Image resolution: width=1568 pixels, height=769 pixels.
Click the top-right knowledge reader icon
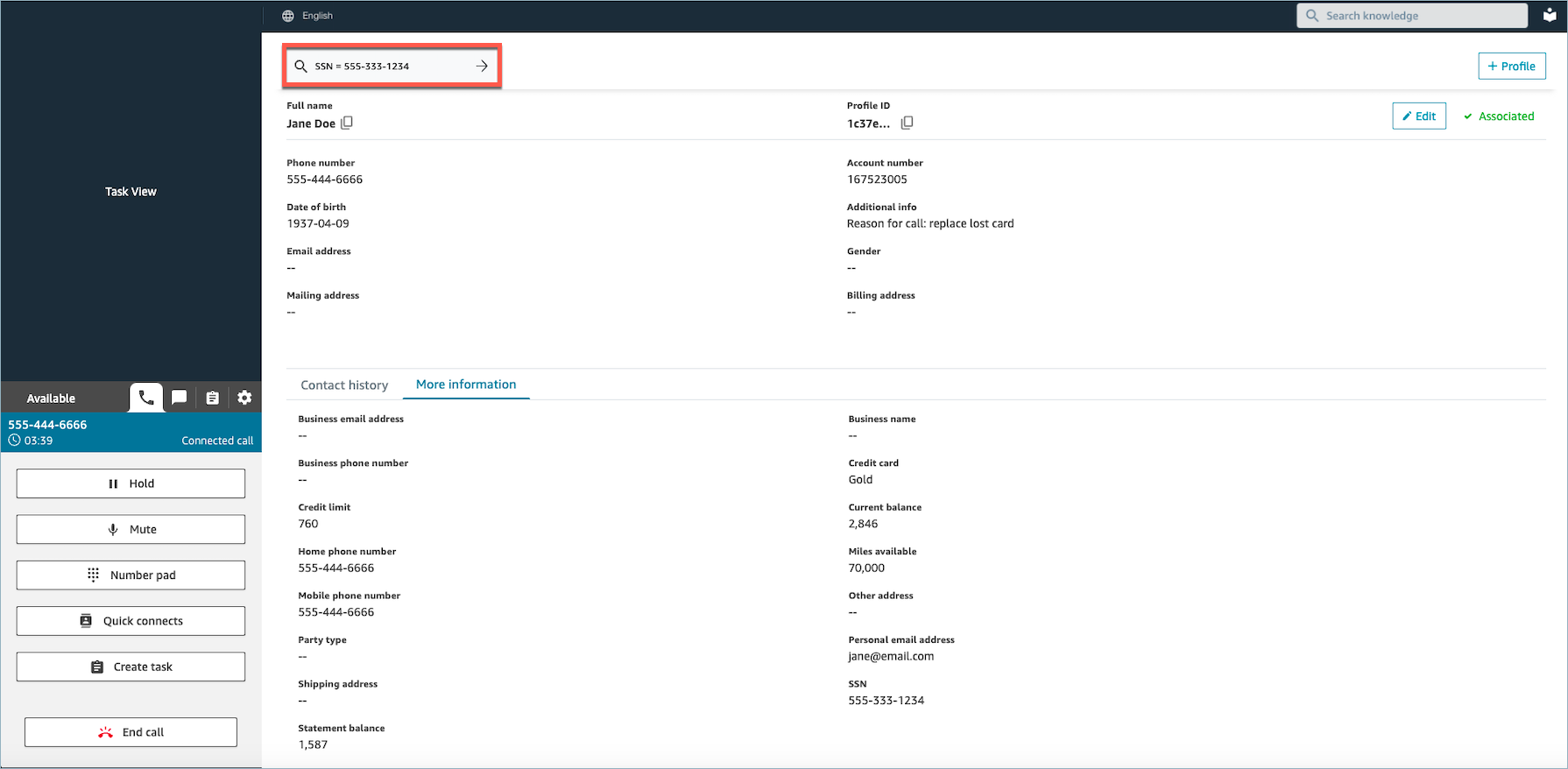[x=1550, y=16]
